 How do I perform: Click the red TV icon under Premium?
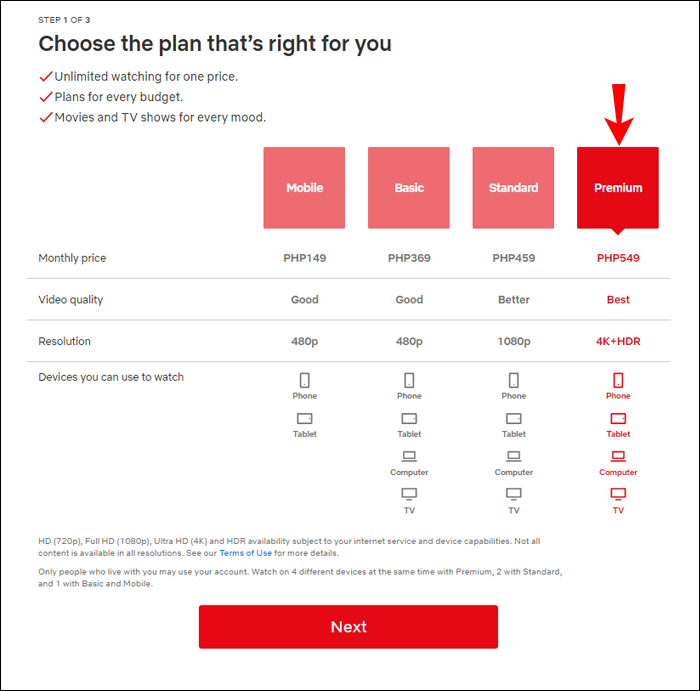(x=618, y=494)
